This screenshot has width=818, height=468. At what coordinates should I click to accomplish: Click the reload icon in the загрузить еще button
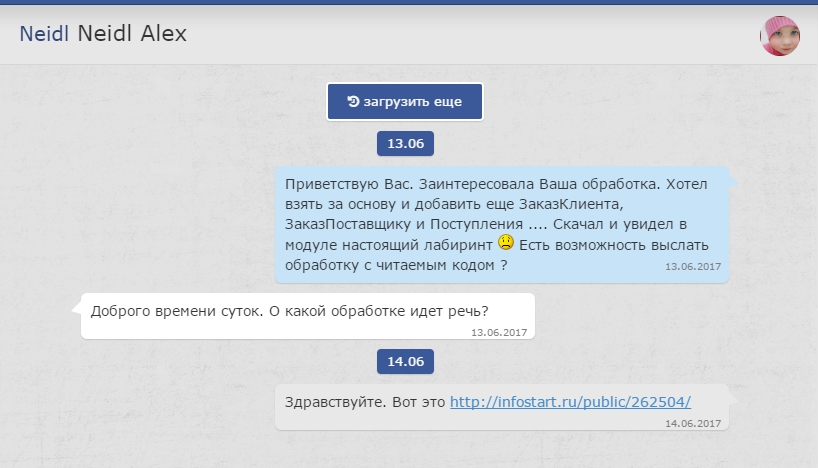(353, 101)
